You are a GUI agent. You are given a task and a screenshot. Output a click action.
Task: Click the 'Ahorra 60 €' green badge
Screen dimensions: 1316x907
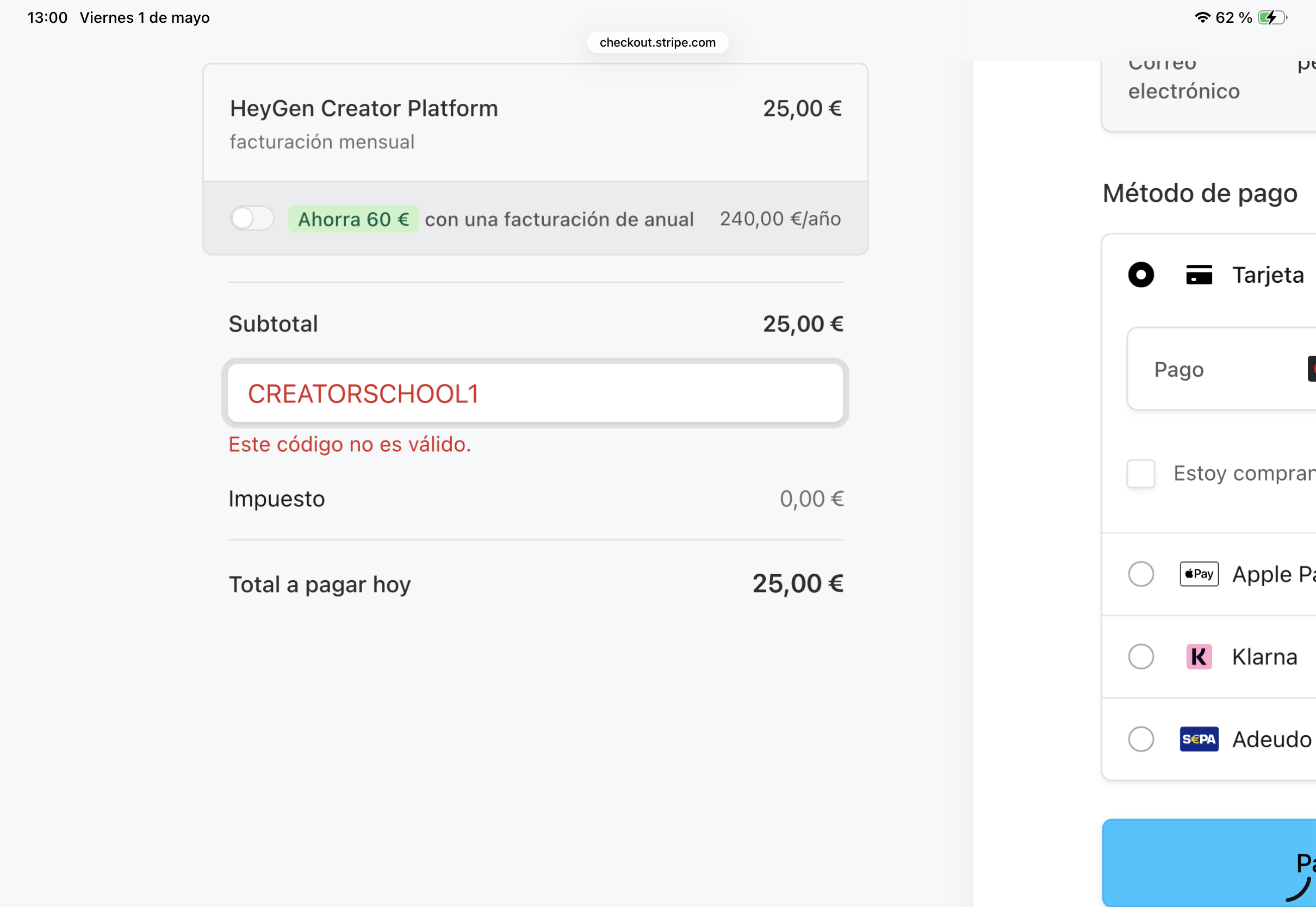[x=353, y=219]
